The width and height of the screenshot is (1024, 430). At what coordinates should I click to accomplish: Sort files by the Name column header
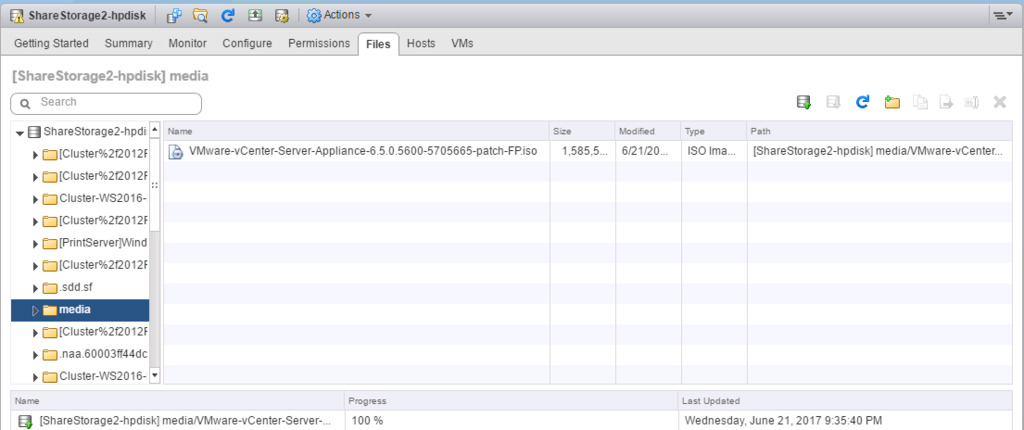[356, 131]
